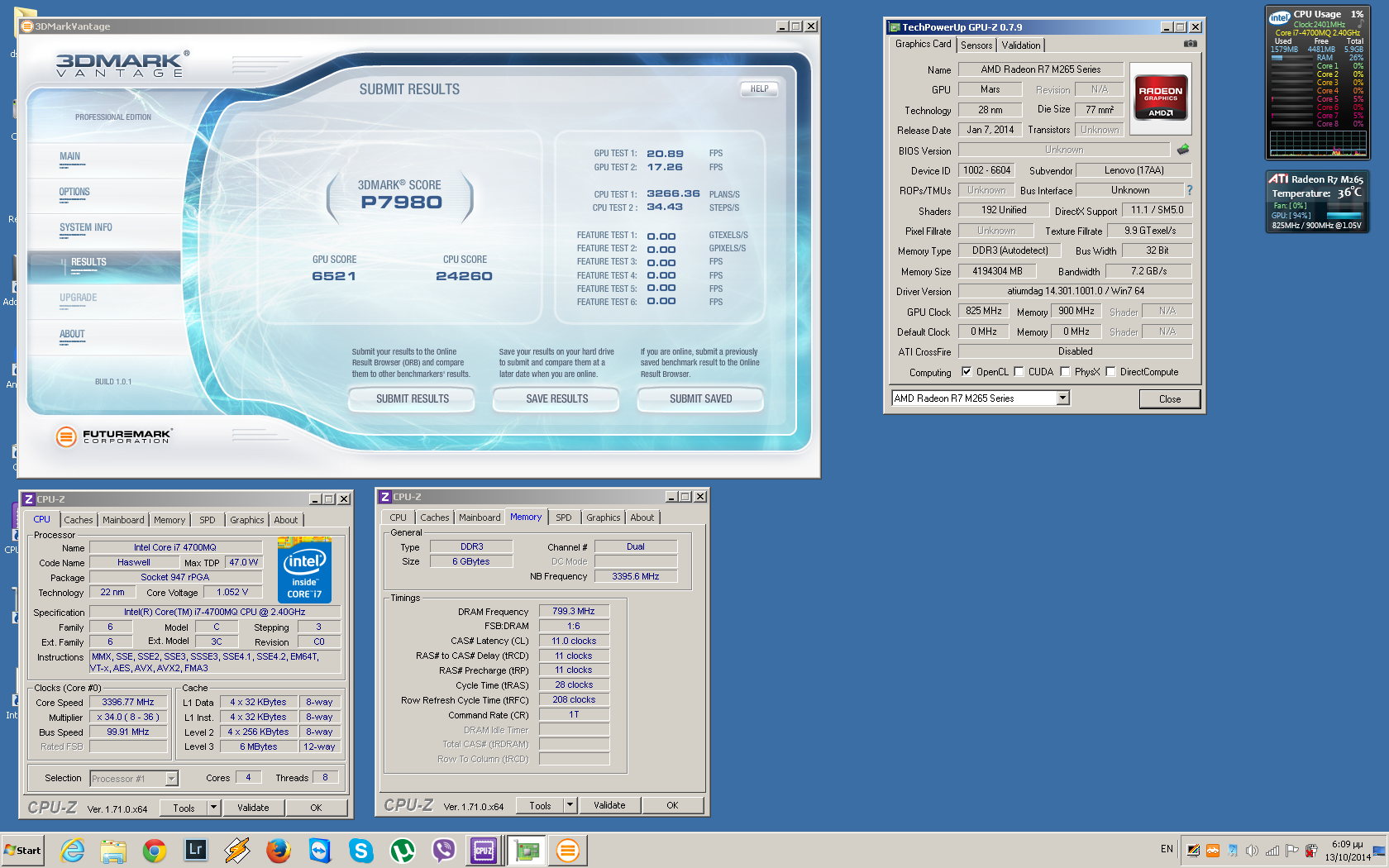Open Processor #1 selection dropdown
This screenshot has height=868, width=1389.
(171, 779)
